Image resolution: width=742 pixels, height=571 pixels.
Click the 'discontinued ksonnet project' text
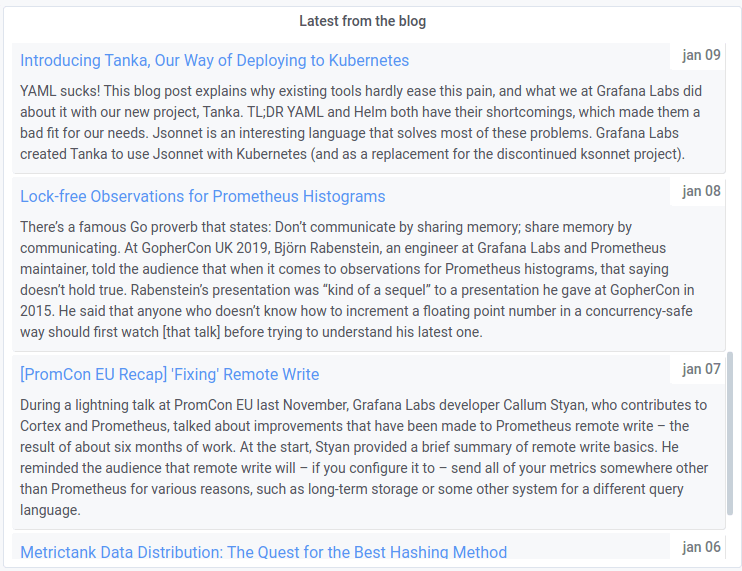[590, 154]
